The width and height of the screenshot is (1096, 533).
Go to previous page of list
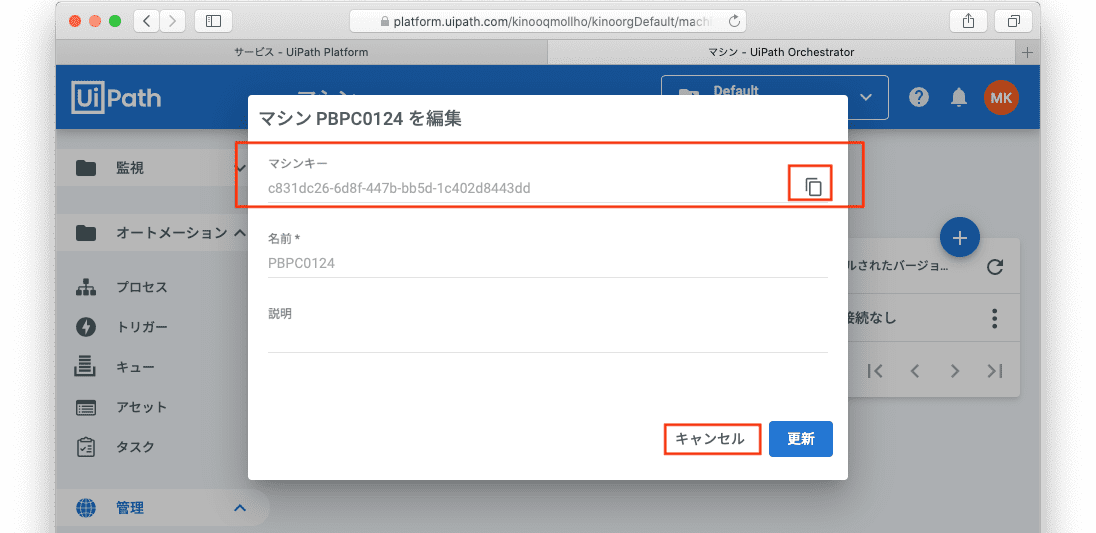(914, 371)
